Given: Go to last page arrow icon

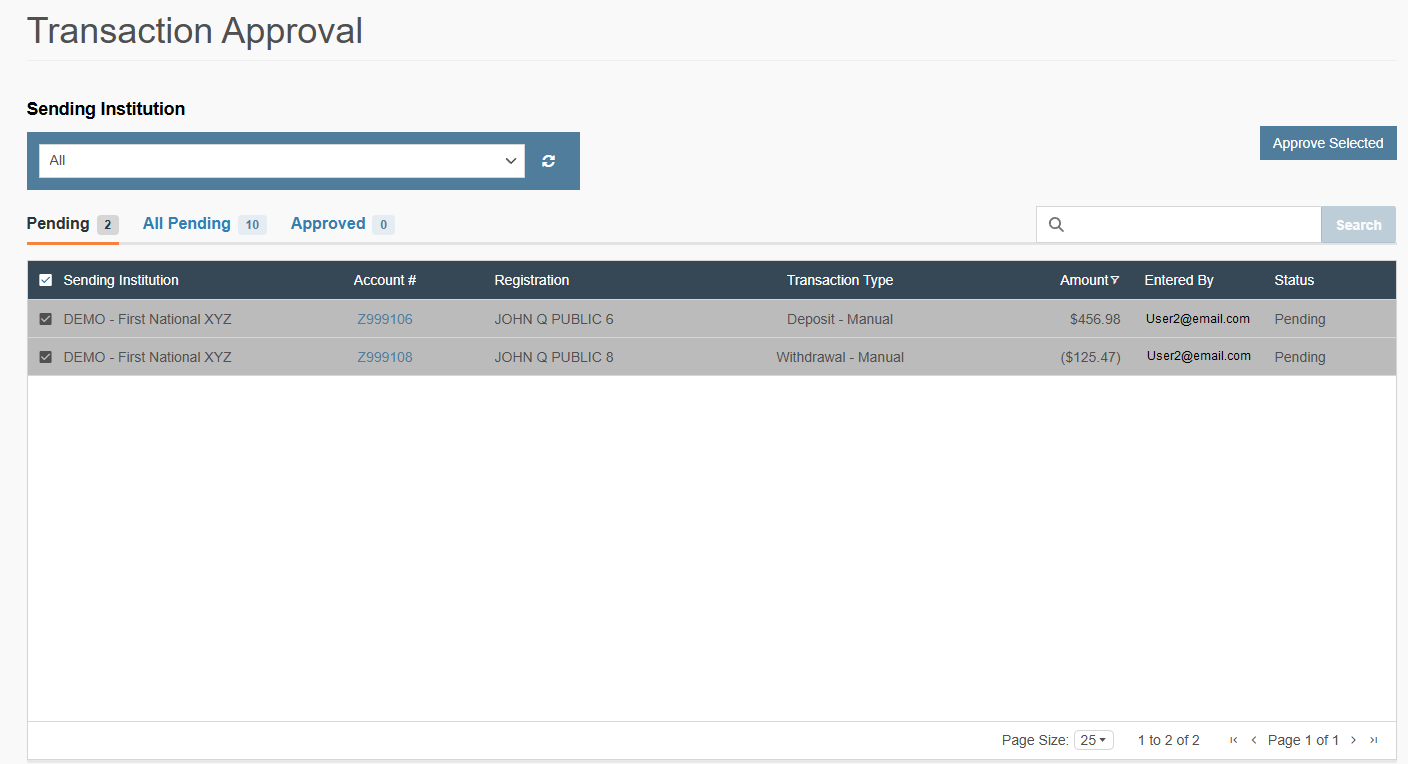Looking at the screenshot, I should 1374,740.
